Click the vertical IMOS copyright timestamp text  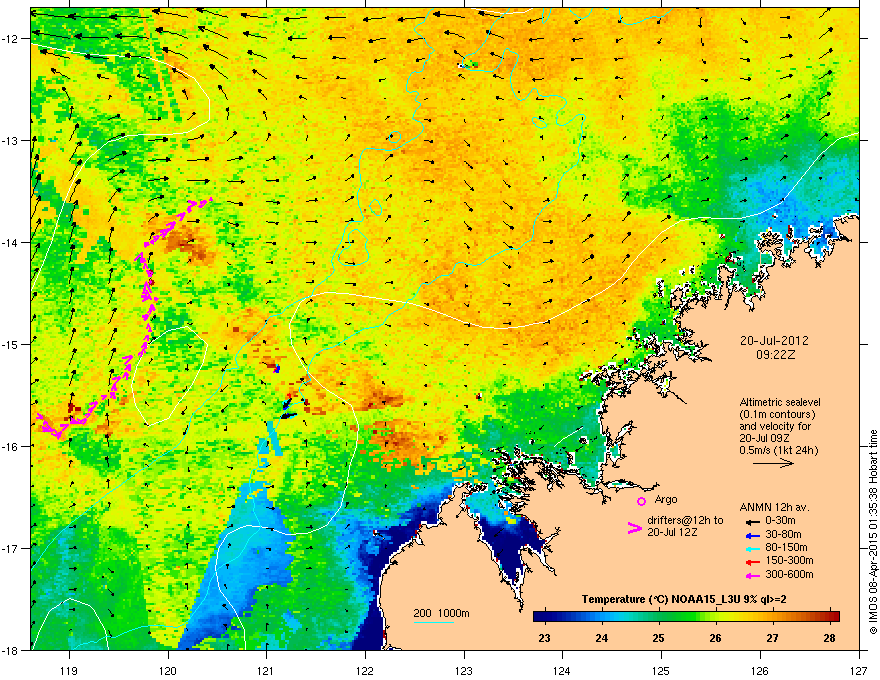coord(873,532)
